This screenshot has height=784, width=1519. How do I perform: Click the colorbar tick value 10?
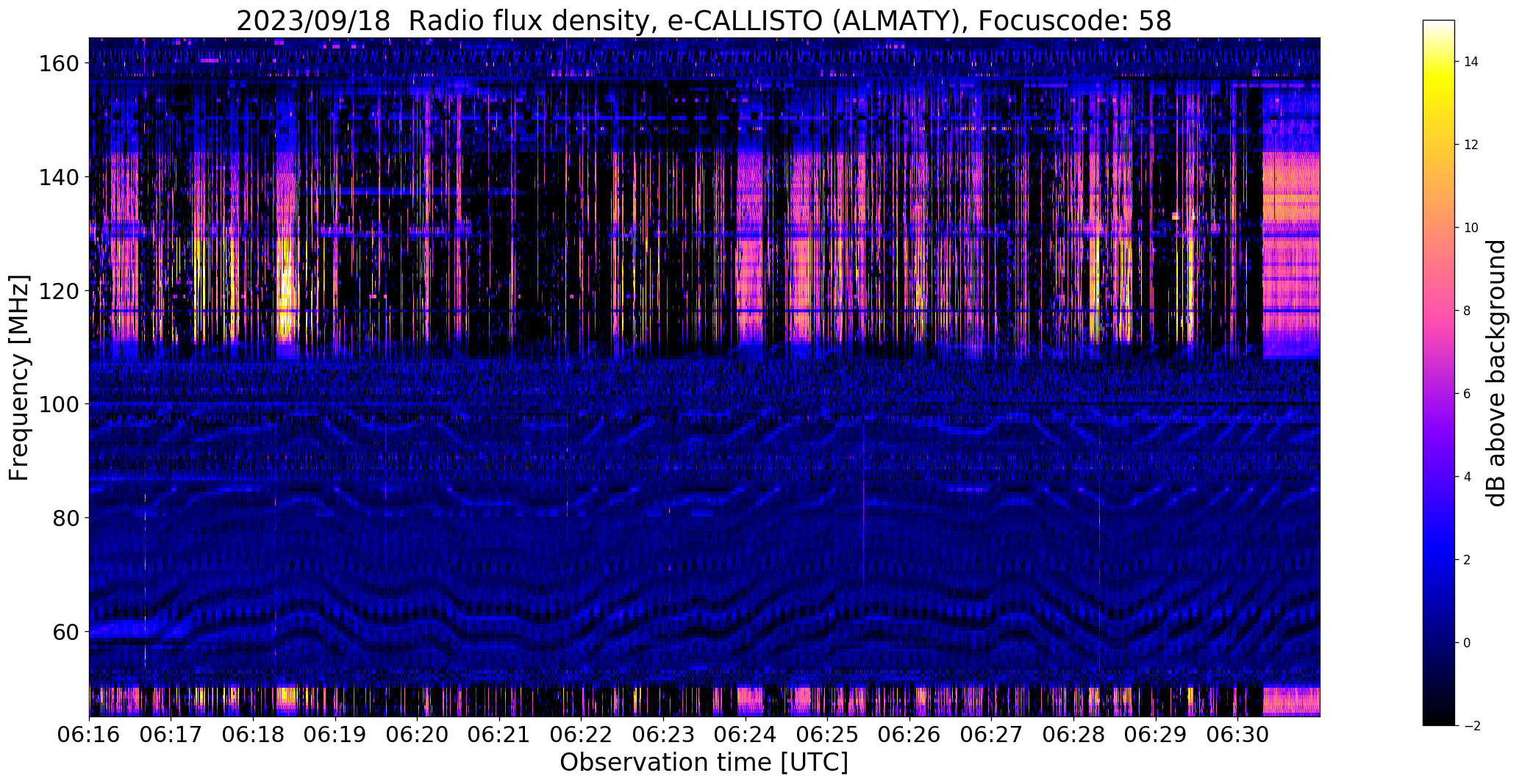1470,228
